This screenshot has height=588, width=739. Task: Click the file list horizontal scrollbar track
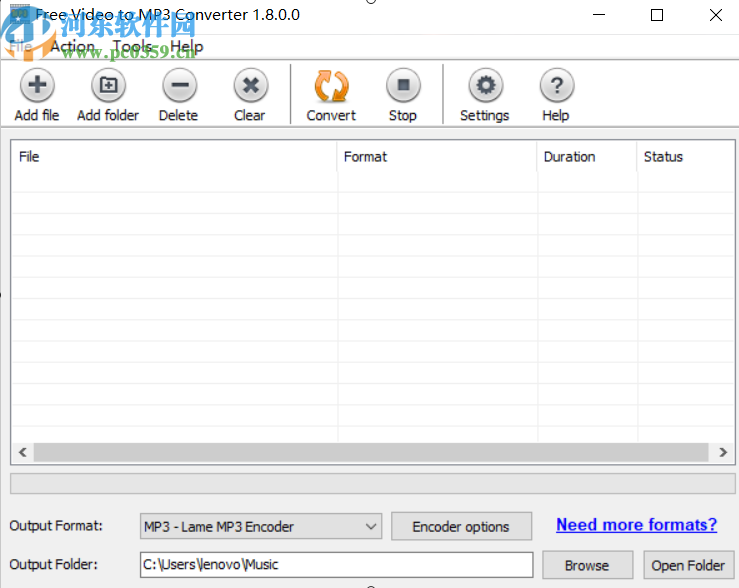(371, 452)
